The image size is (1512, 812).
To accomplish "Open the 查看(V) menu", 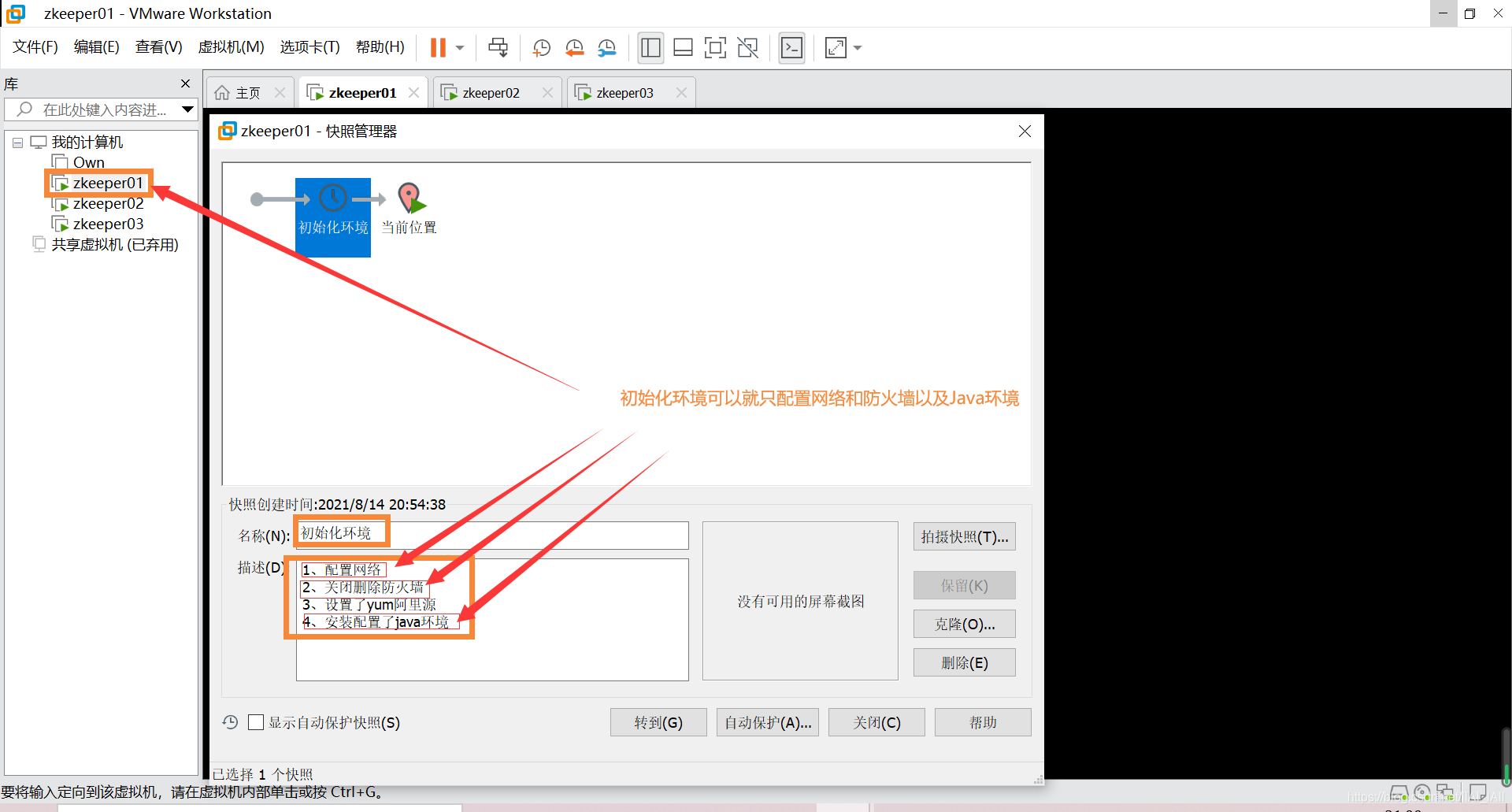I will tap(158, 47).
